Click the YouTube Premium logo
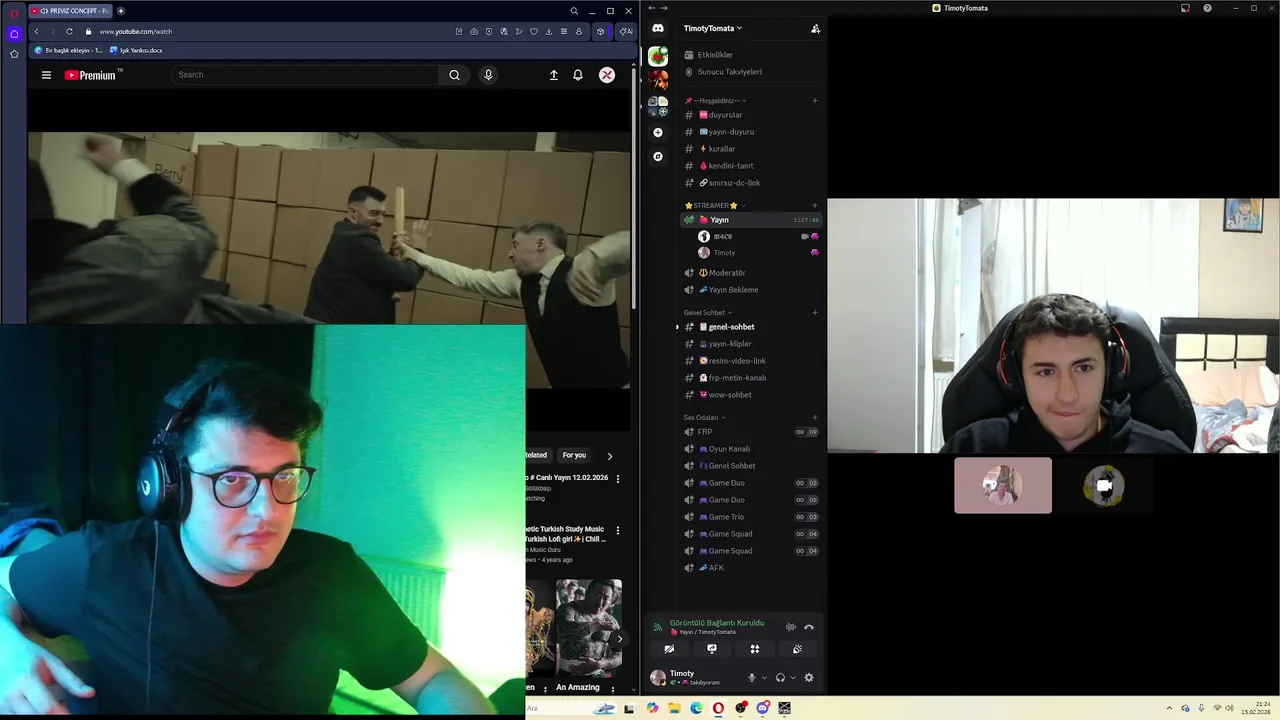1280x720 pixels. pyautogui.click(x=93, y=75)
